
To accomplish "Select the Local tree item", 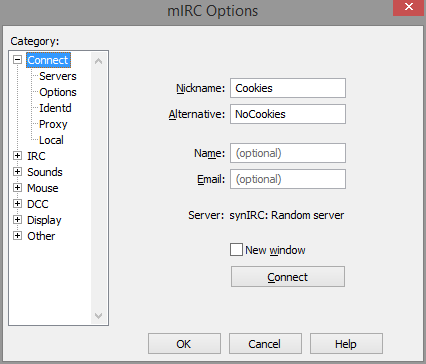I will [51, 140].
